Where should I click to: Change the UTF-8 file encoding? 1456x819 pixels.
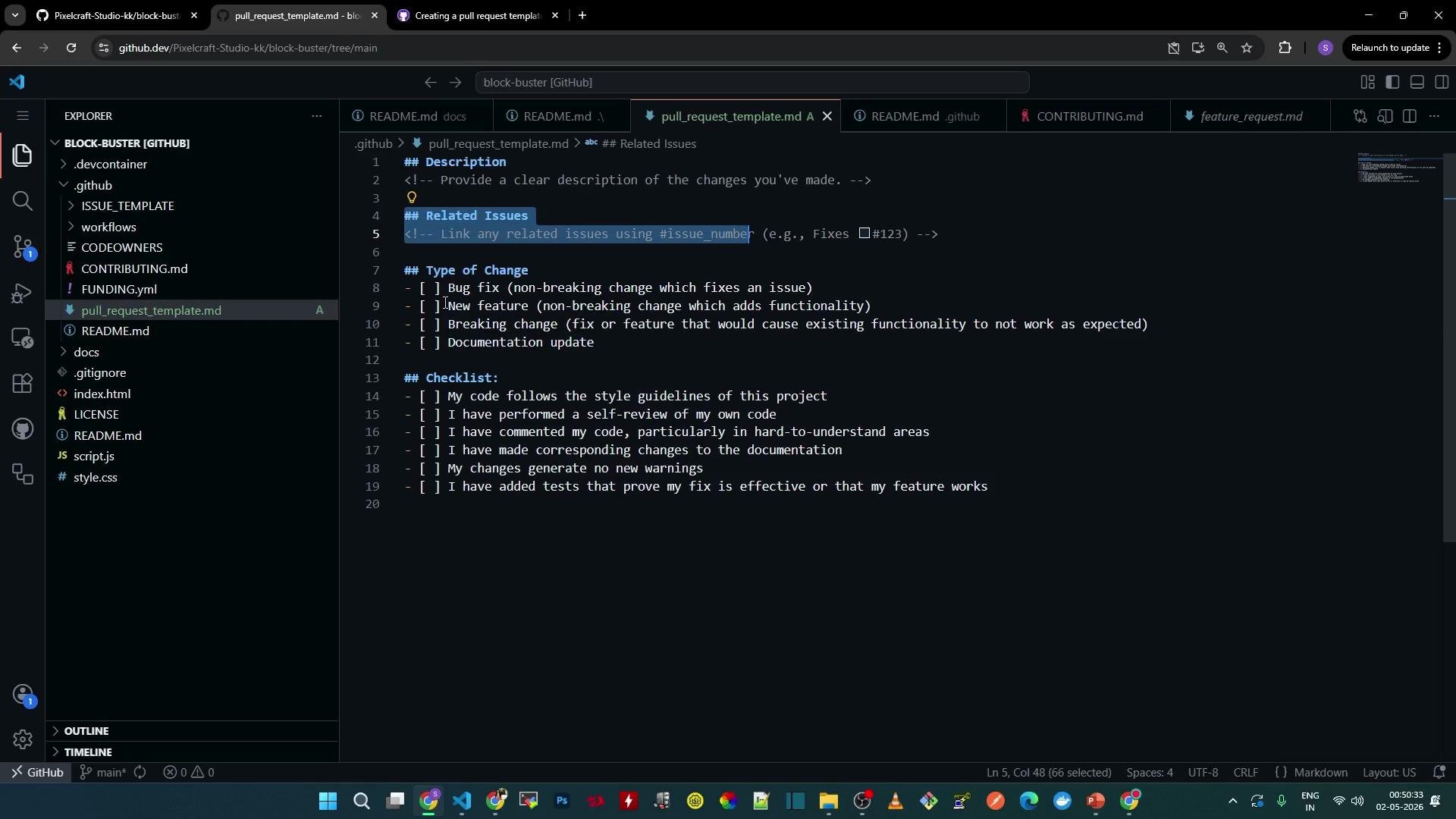click(x=1203, y=773)
